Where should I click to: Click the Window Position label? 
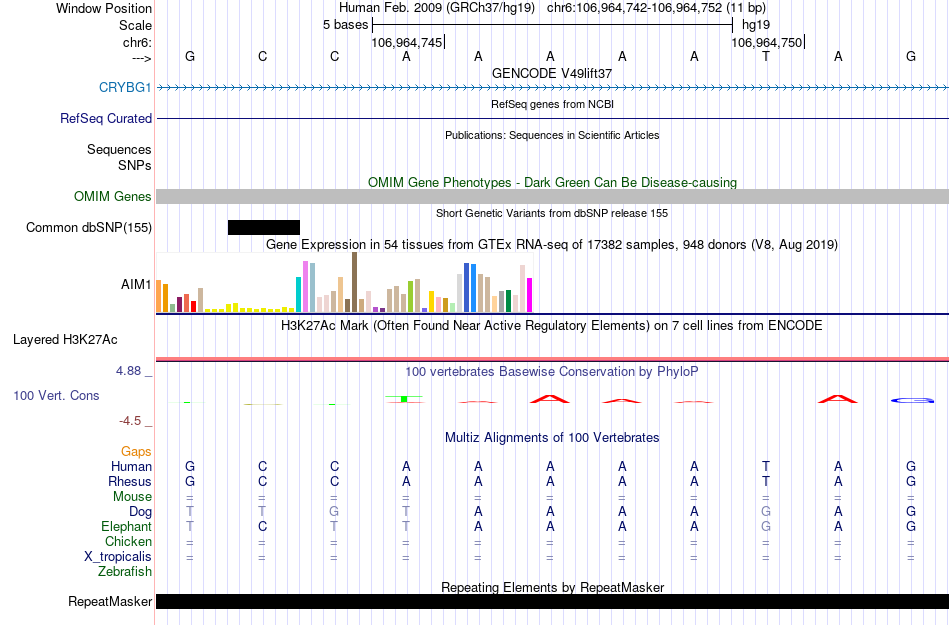tap(104, 8)
